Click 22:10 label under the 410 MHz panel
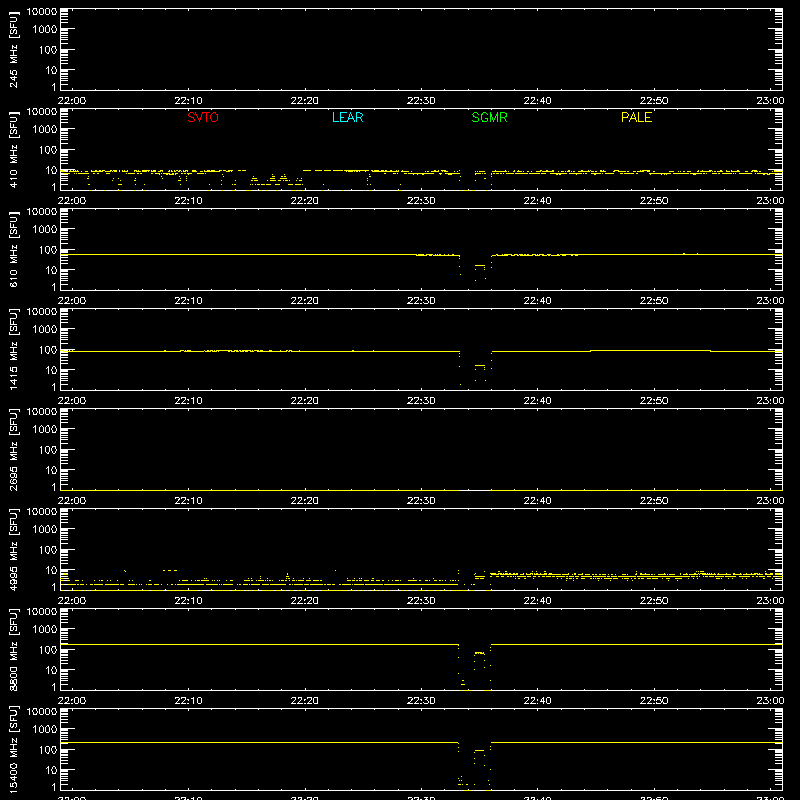800x800 pixels. coord(188,201)
